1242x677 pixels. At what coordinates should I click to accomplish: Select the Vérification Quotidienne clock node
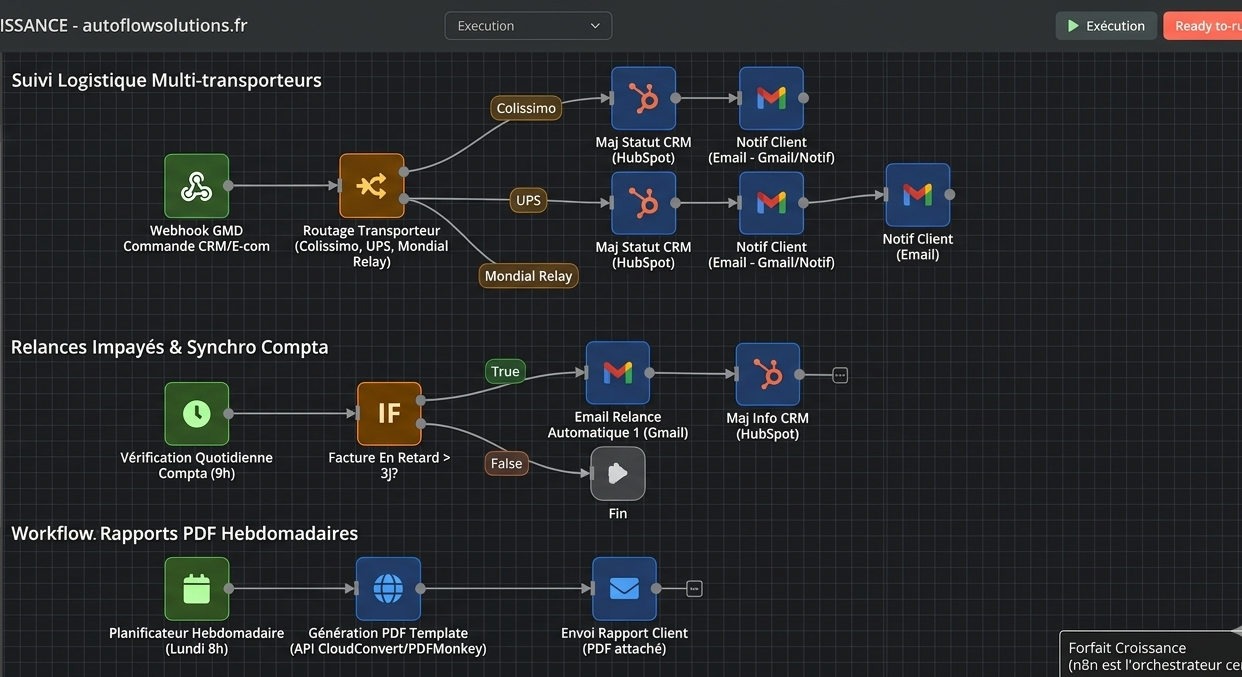point(197,413)
